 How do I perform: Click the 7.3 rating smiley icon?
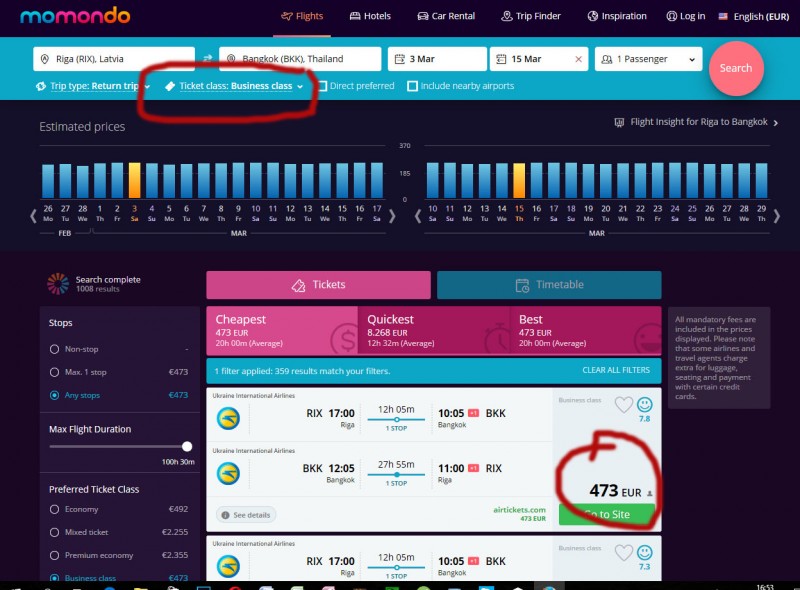(x=645, y=553)
